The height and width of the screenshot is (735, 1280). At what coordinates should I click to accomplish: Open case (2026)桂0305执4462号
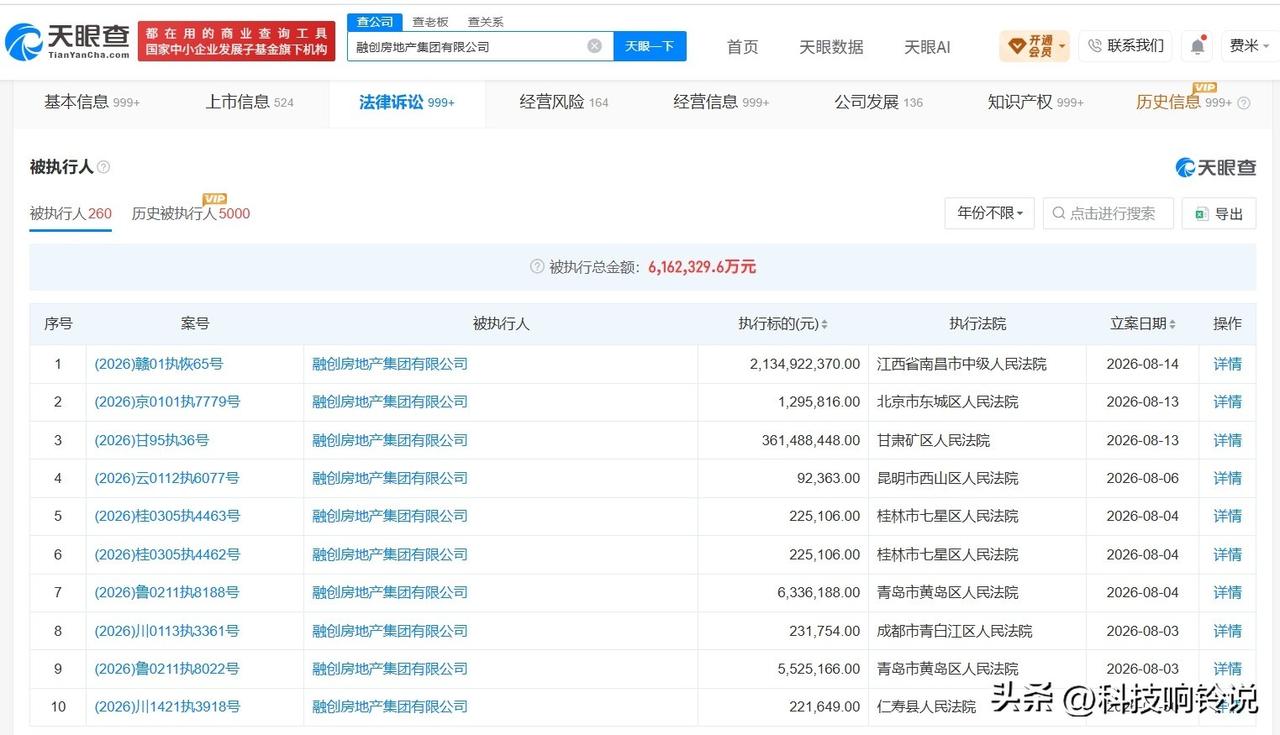click(167, 554)
